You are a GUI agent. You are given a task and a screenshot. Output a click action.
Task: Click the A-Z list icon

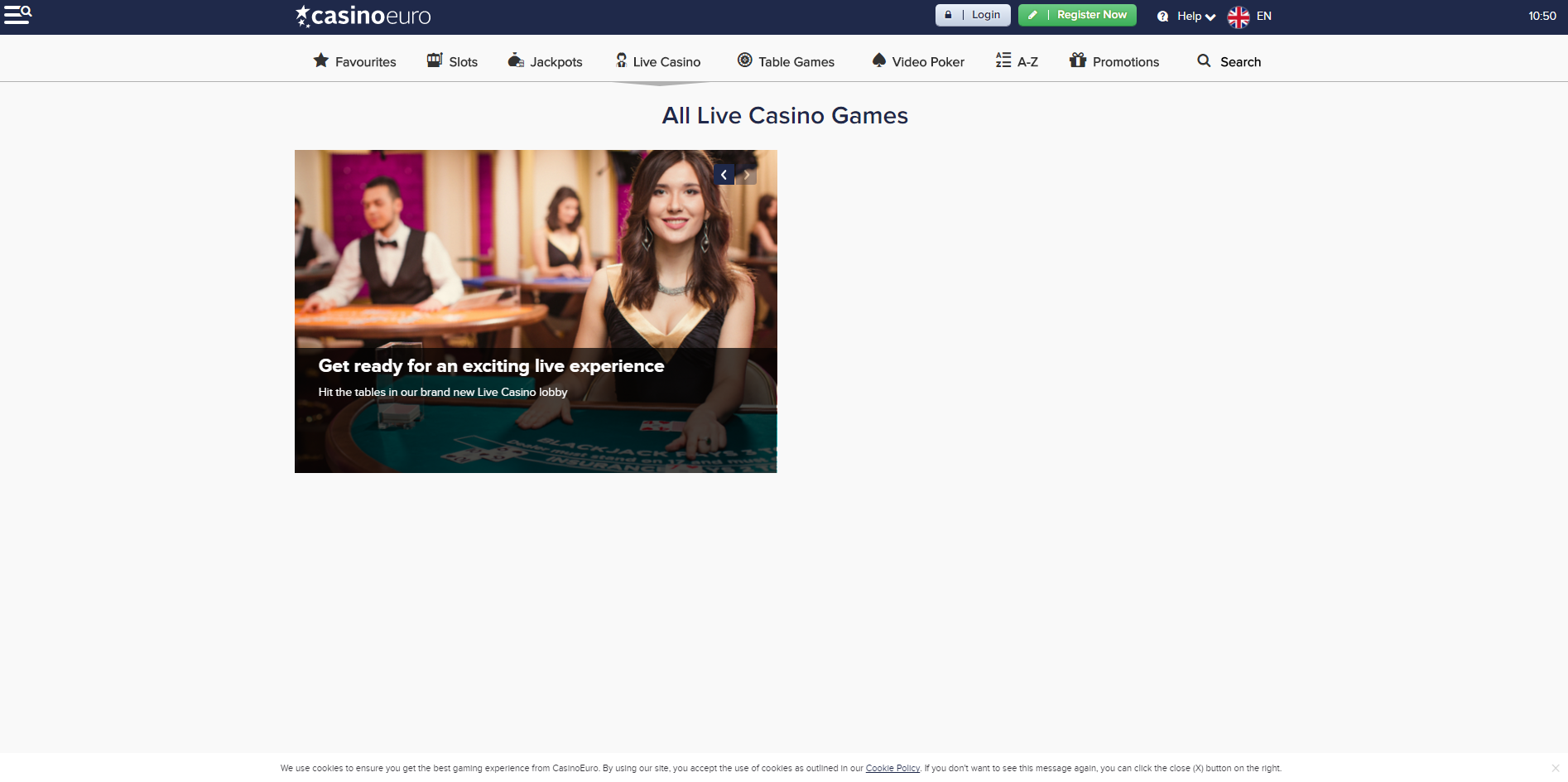(1003, 60)
